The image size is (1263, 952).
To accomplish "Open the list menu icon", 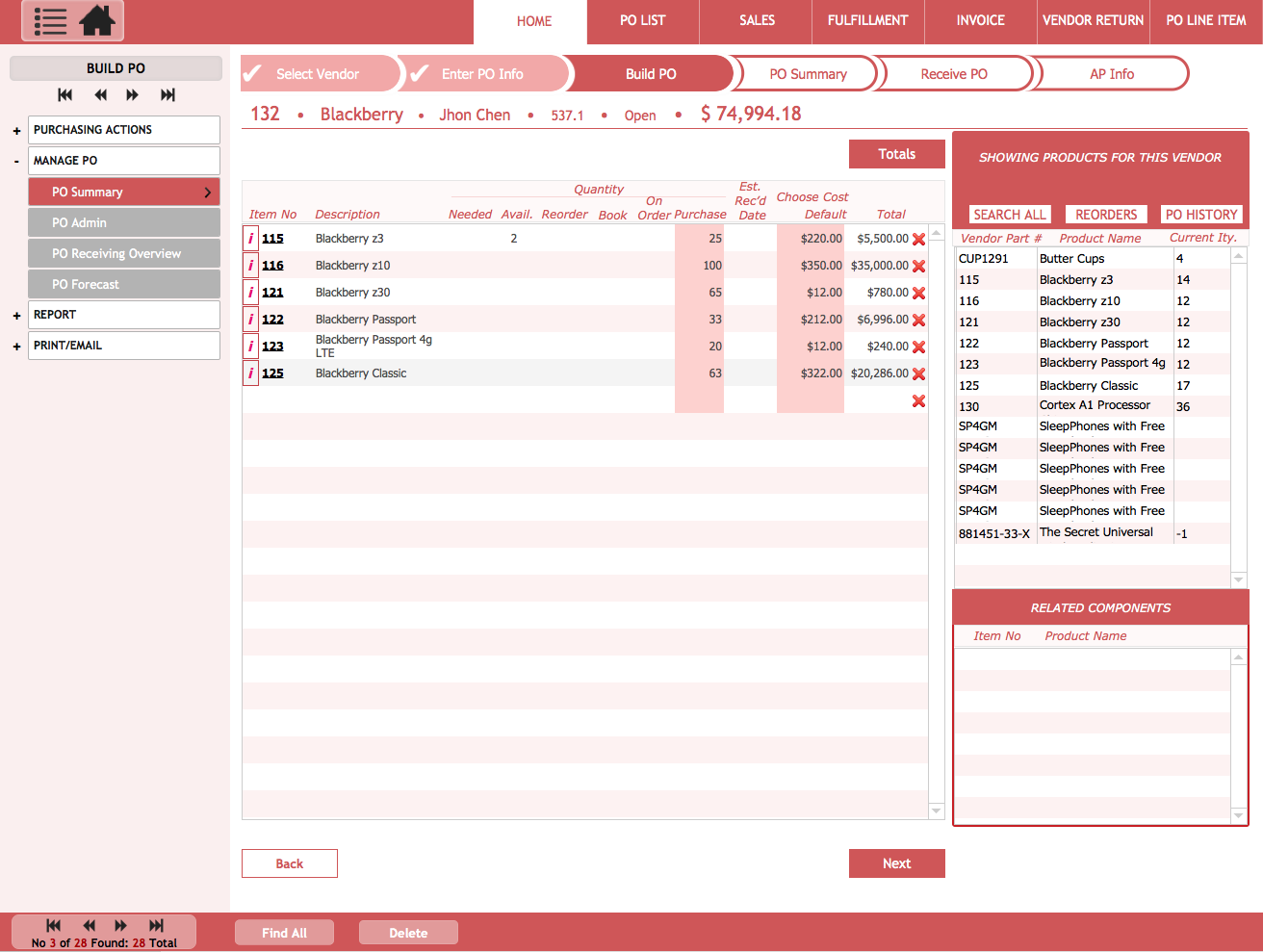I will pyautogui.click(x=50, y=20).
